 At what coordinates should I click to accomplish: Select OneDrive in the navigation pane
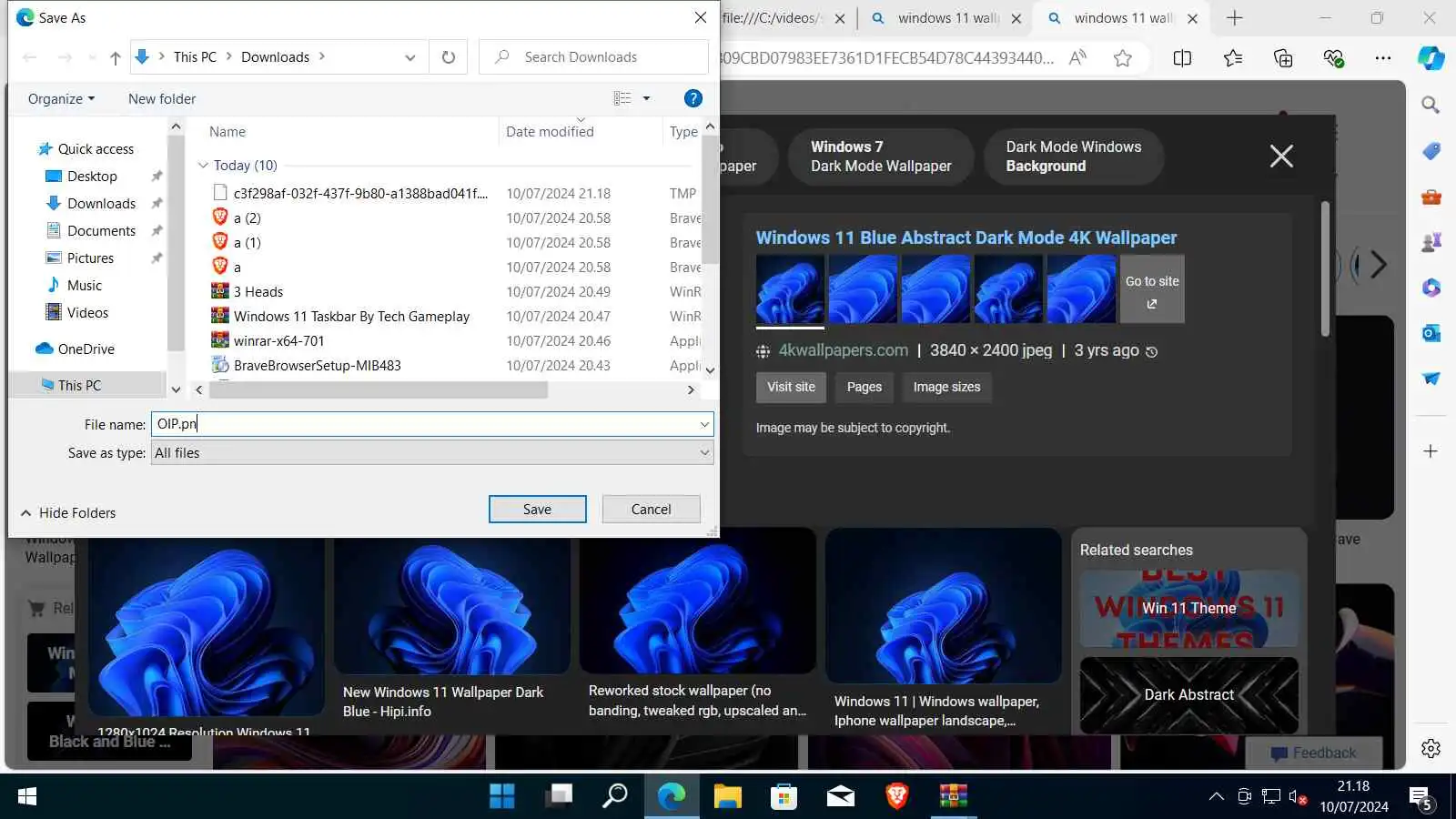86,349
